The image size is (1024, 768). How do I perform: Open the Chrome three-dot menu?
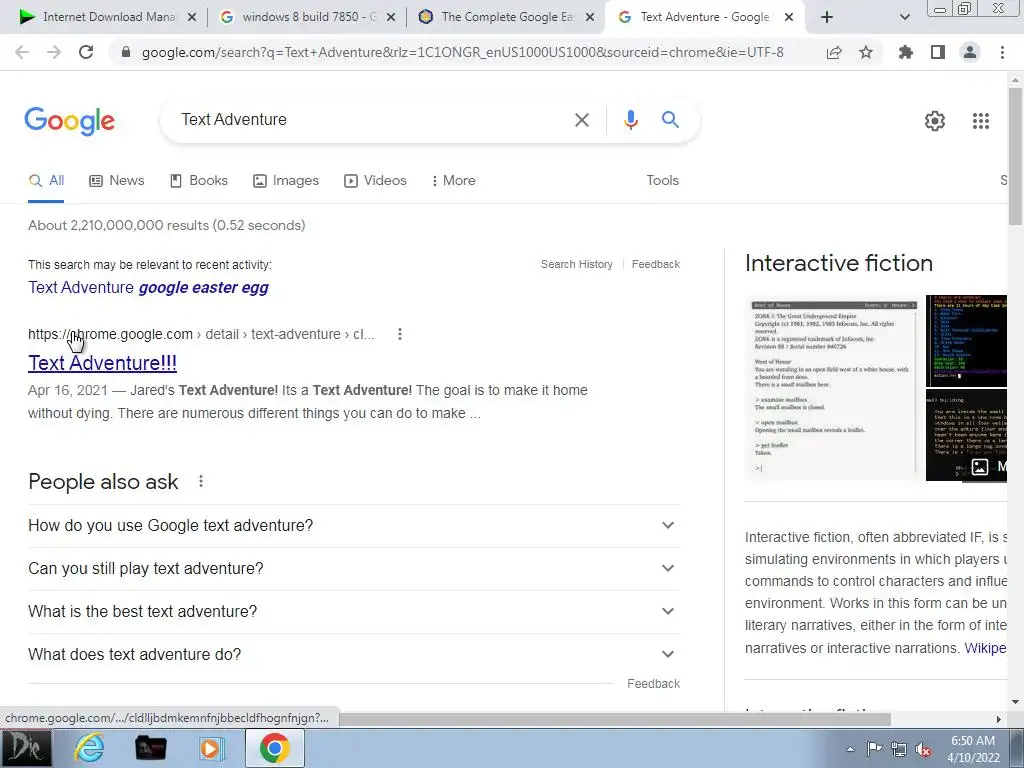point(1002,52)
